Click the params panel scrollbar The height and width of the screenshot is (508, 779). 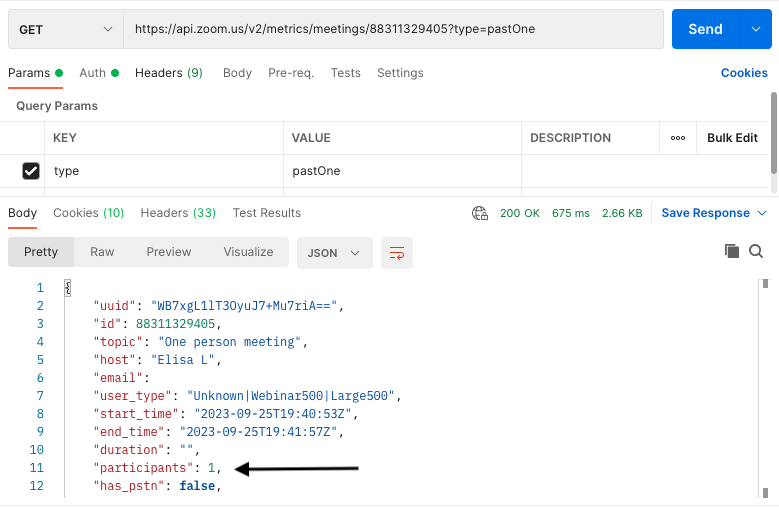[774, 133]
